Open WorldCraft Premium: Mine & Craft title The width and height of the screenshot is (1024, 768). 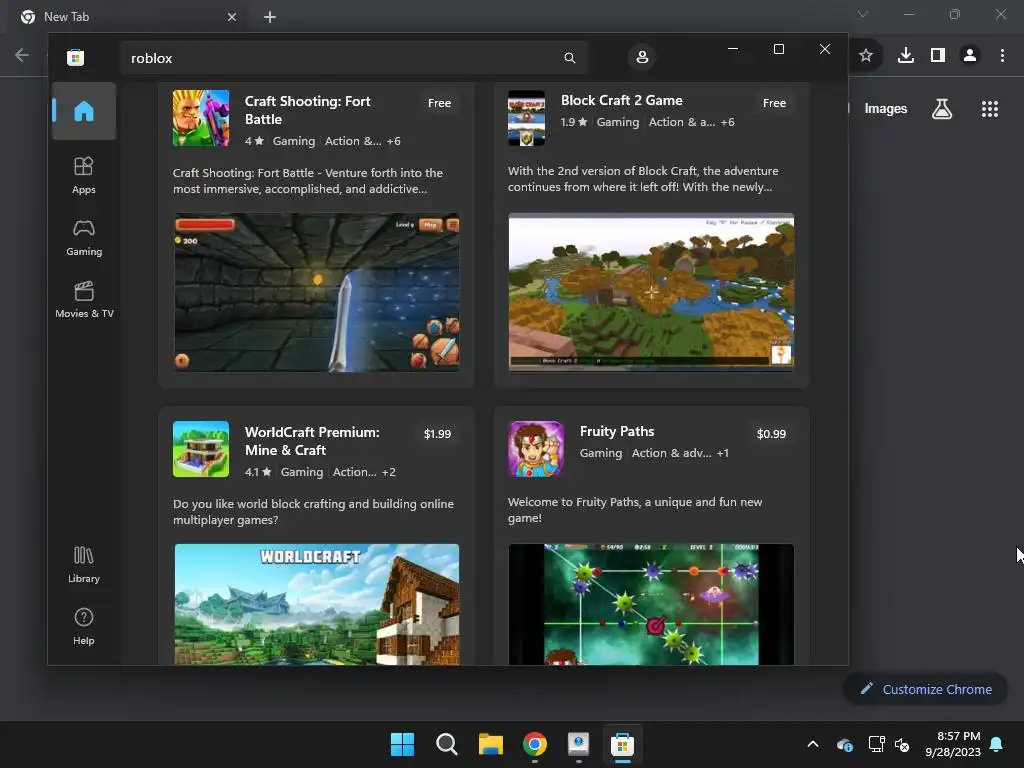coord(312,441)
